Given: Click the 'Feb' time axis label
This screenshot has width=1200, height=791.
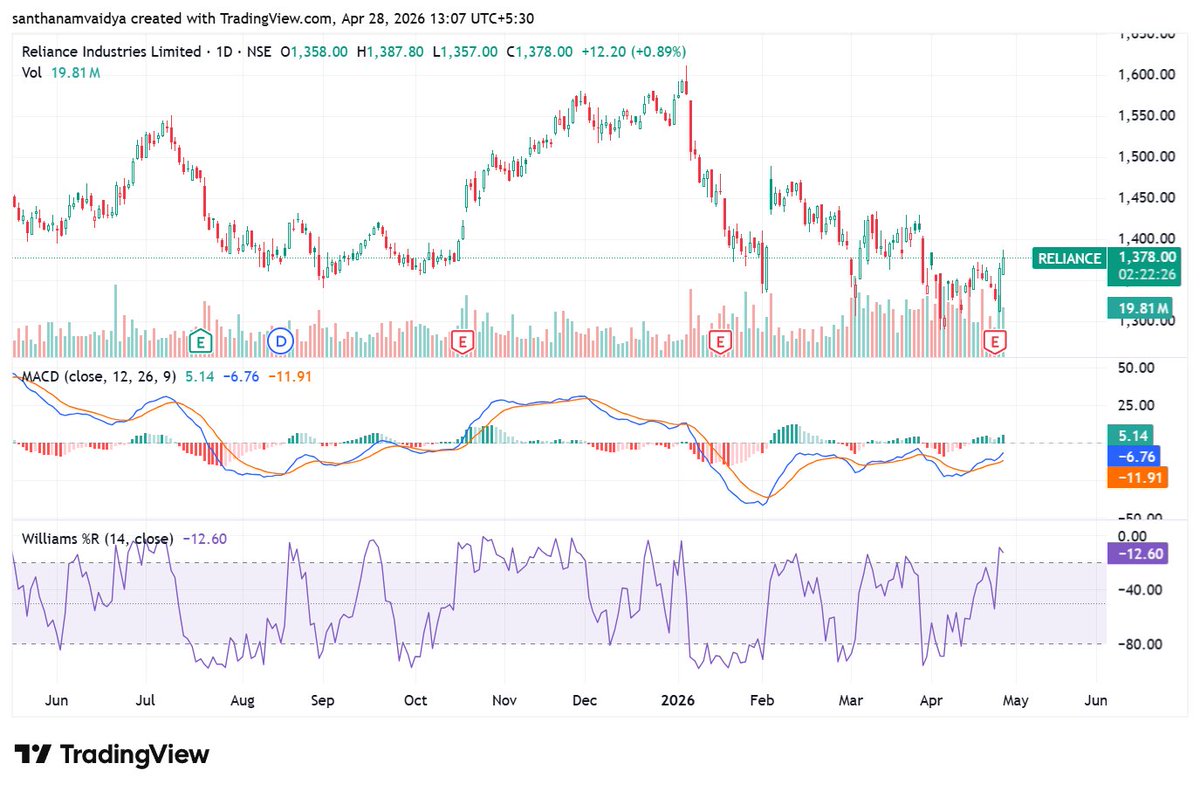Looking at the screenshot, I should pos(761,700).
